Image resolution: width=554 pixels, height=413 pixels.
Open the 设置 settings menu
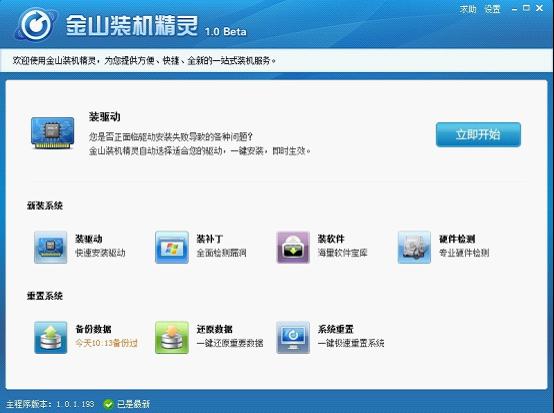coord(492,9)
